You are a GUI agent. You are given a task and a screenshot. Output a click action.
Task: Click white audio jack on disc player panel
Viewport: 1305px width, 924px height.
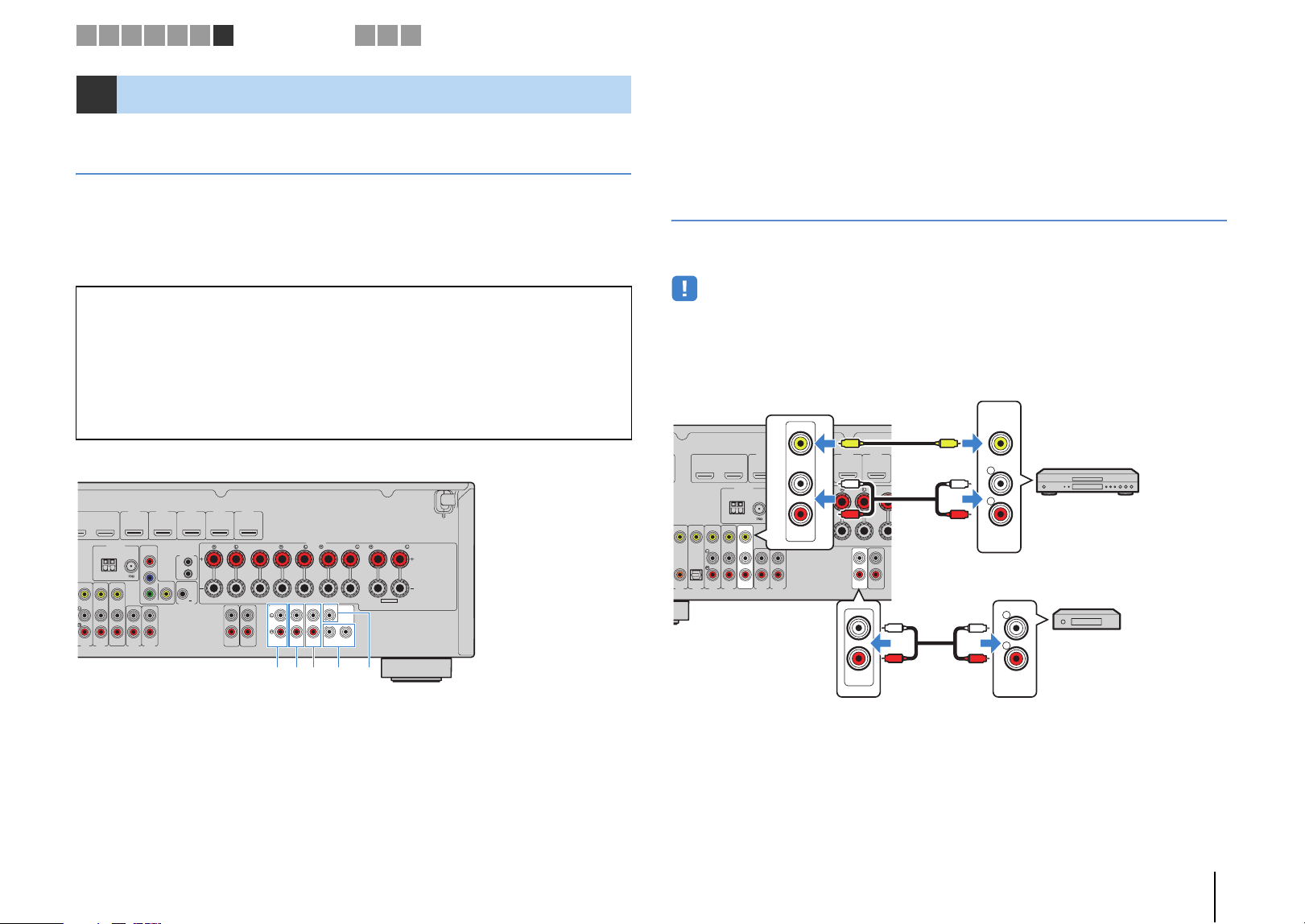tap(1000, 483)
